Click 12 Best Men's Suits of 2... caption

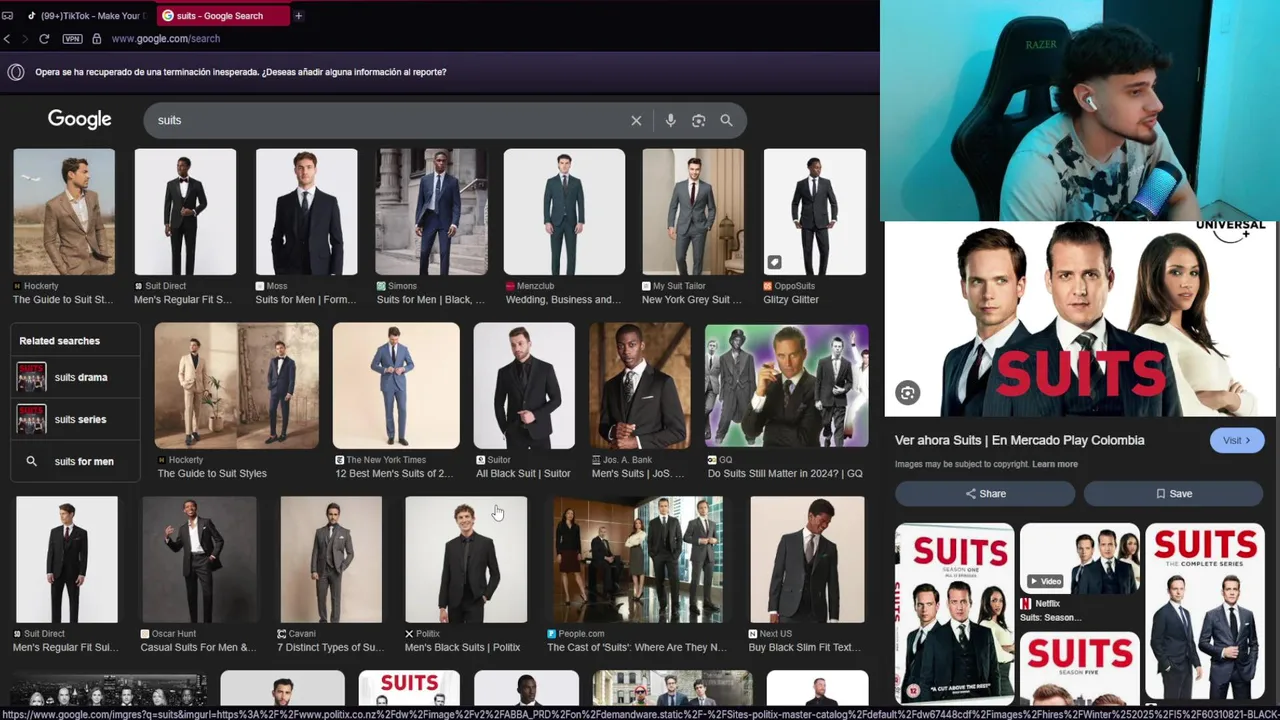point(393,473)
